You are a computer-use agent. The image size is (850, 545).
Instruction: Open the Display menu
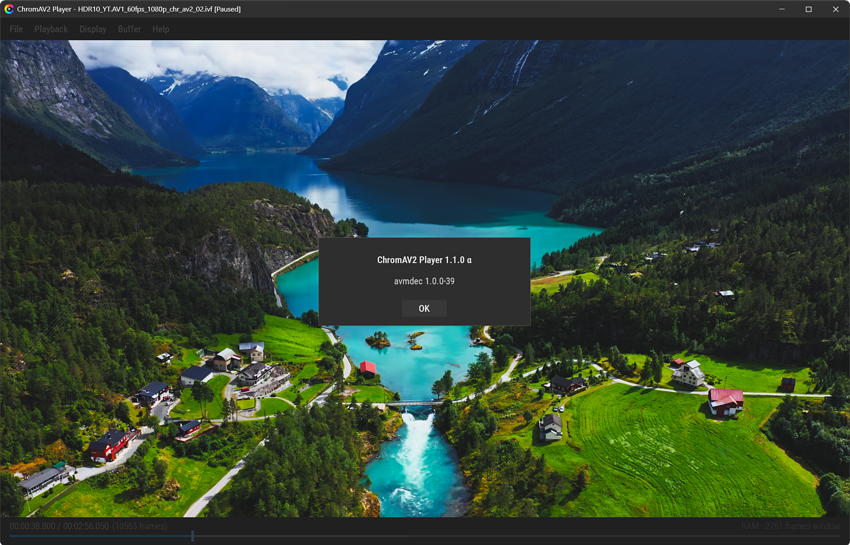(93, 29)
